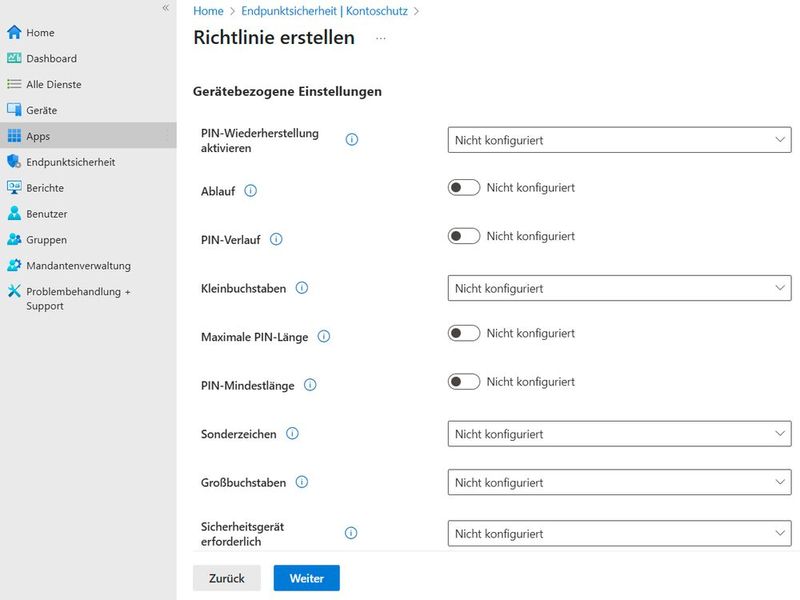
Task: Open the Großbuchstaben dropdown
Action: click(619, 482)
